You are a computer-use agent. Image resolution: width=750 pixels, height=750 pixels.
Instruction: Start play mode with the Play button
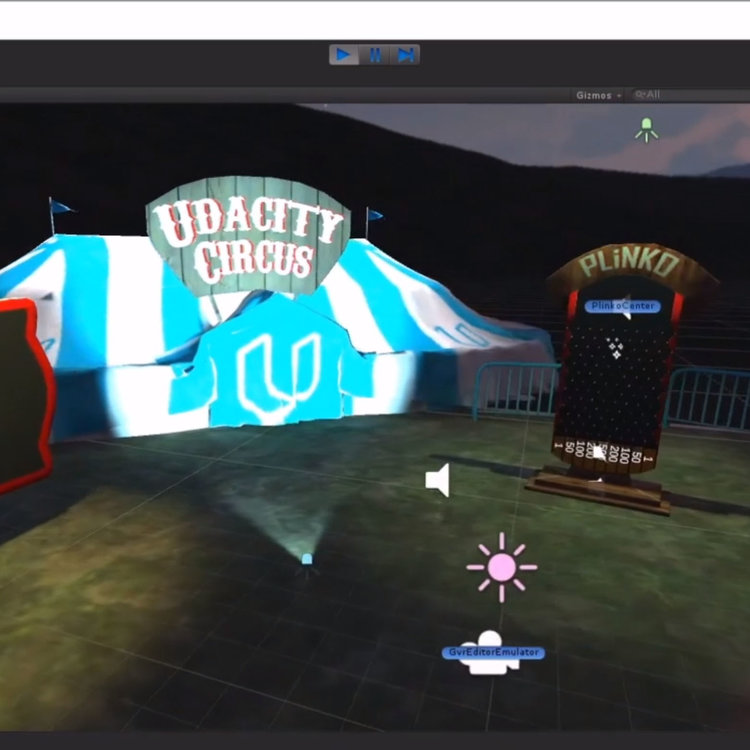point(343,55)
